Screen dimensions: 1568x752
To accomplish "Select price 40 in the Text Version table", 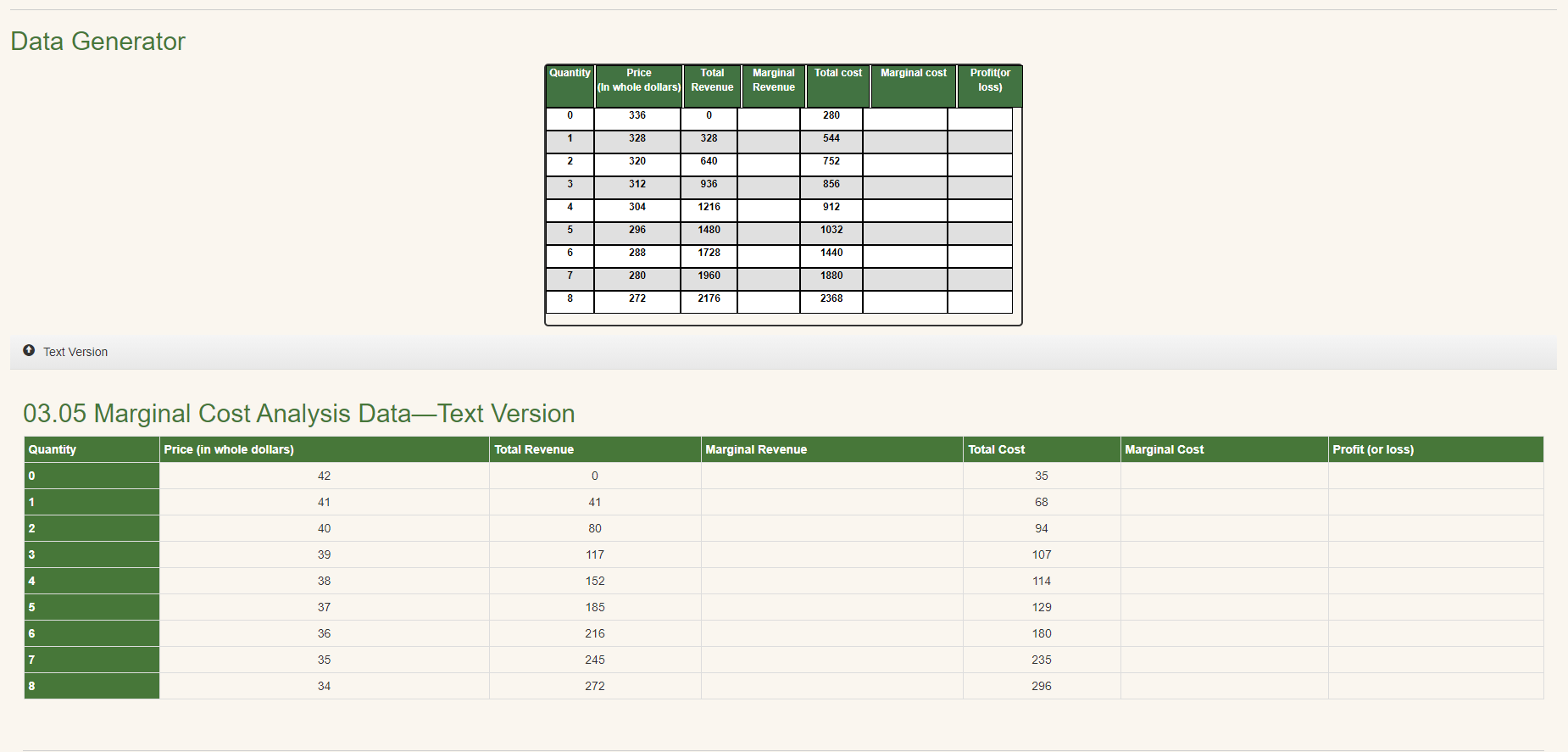I will point(325,528).
